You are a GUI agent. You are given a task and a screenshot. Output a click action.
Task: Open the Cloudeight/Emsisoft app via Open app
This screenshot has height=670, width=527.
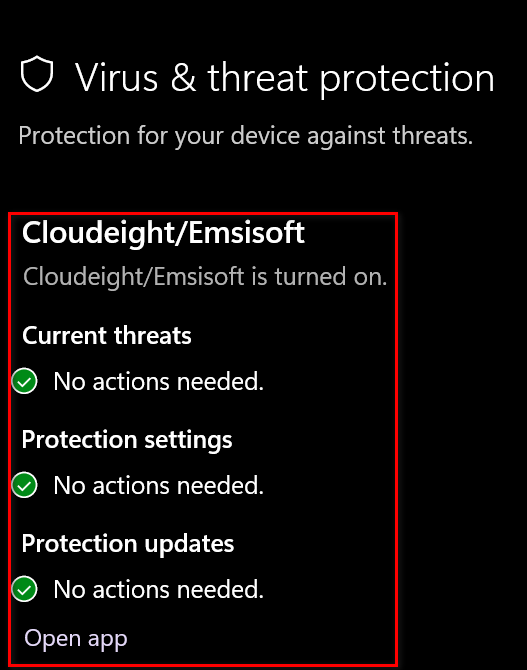76,640
